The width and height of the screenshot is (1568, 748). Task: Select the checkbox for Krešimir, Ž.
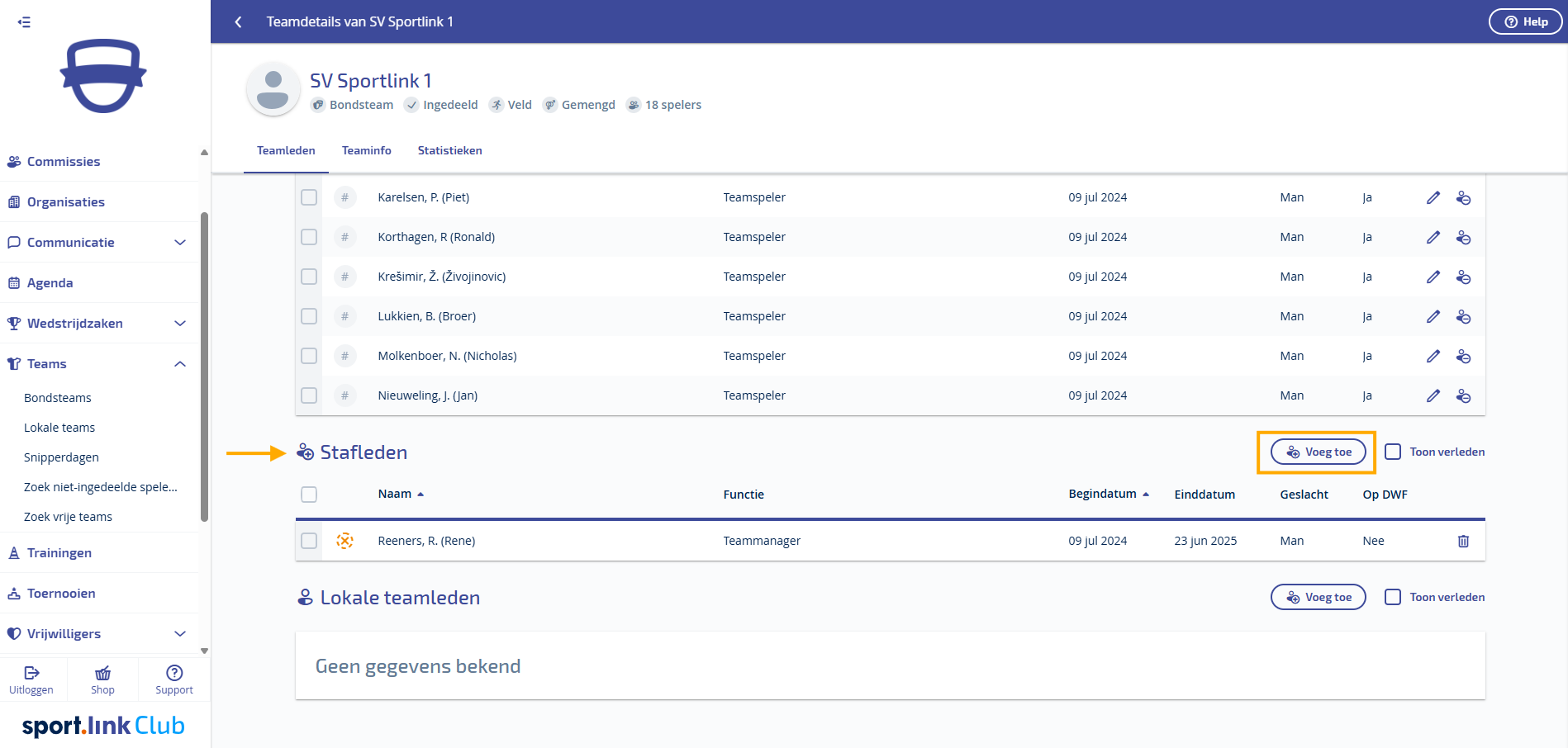[x=309, y=277]
